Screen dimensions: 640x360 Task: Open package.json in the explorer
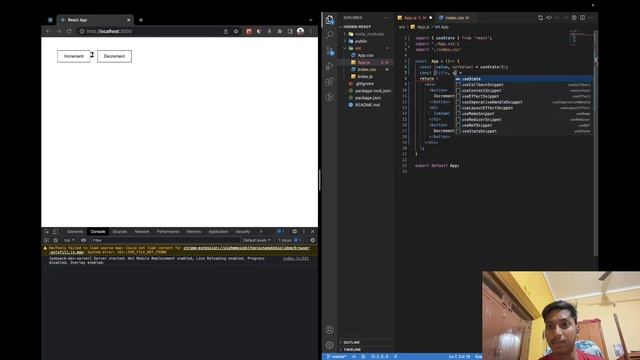coord(367,98)
